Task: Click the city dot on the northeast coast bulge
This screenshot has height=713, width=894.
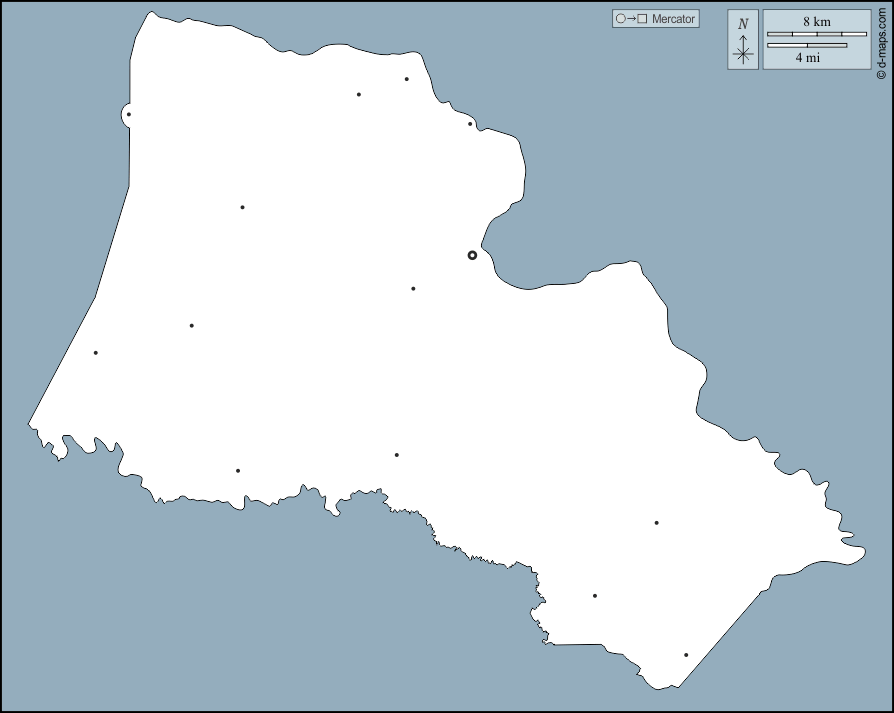Action: [x=470, y=124]
